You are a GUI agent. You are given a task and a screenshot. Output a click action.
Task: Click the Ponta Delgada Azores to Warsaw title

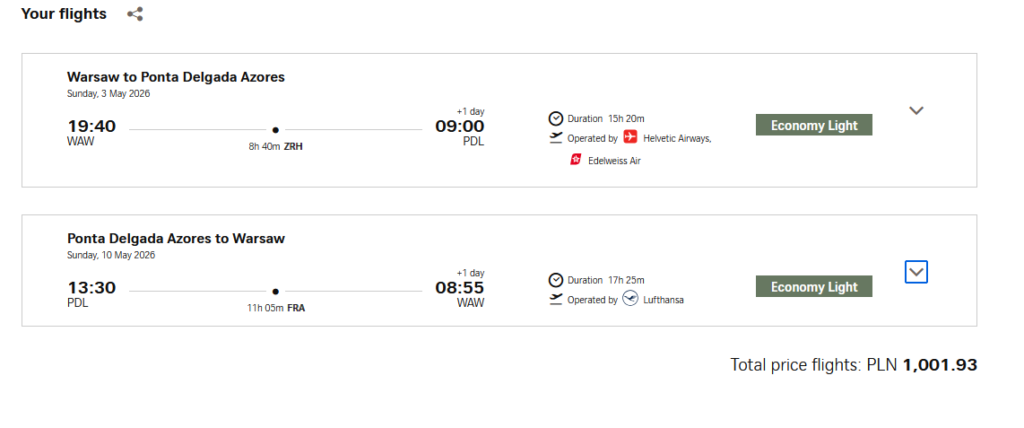pos(176,239)
